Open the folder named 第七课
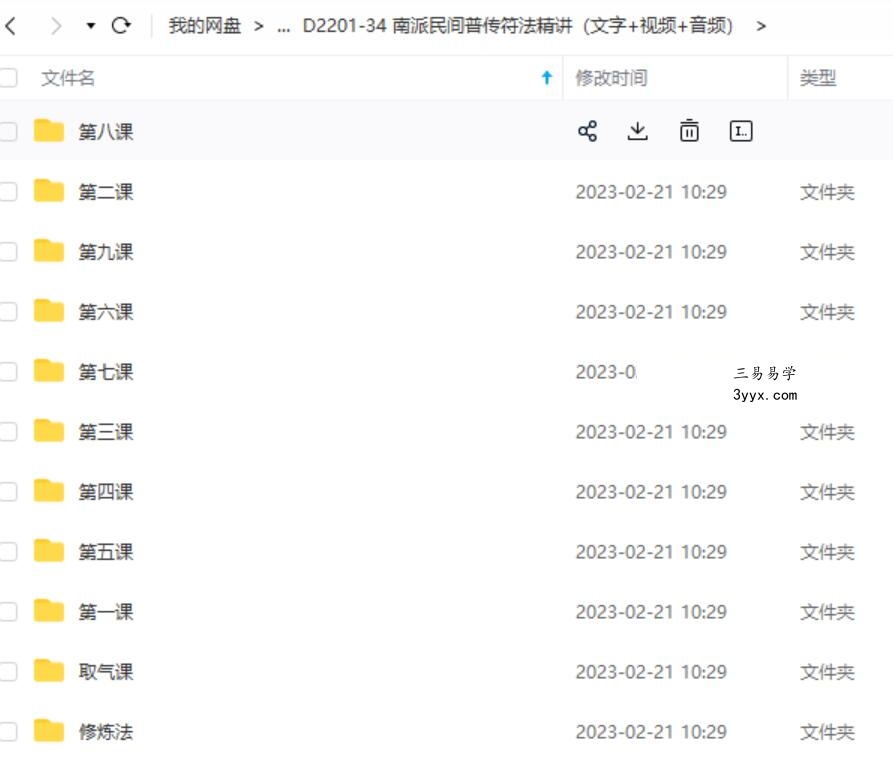893x766 pixels. [106, 372]
